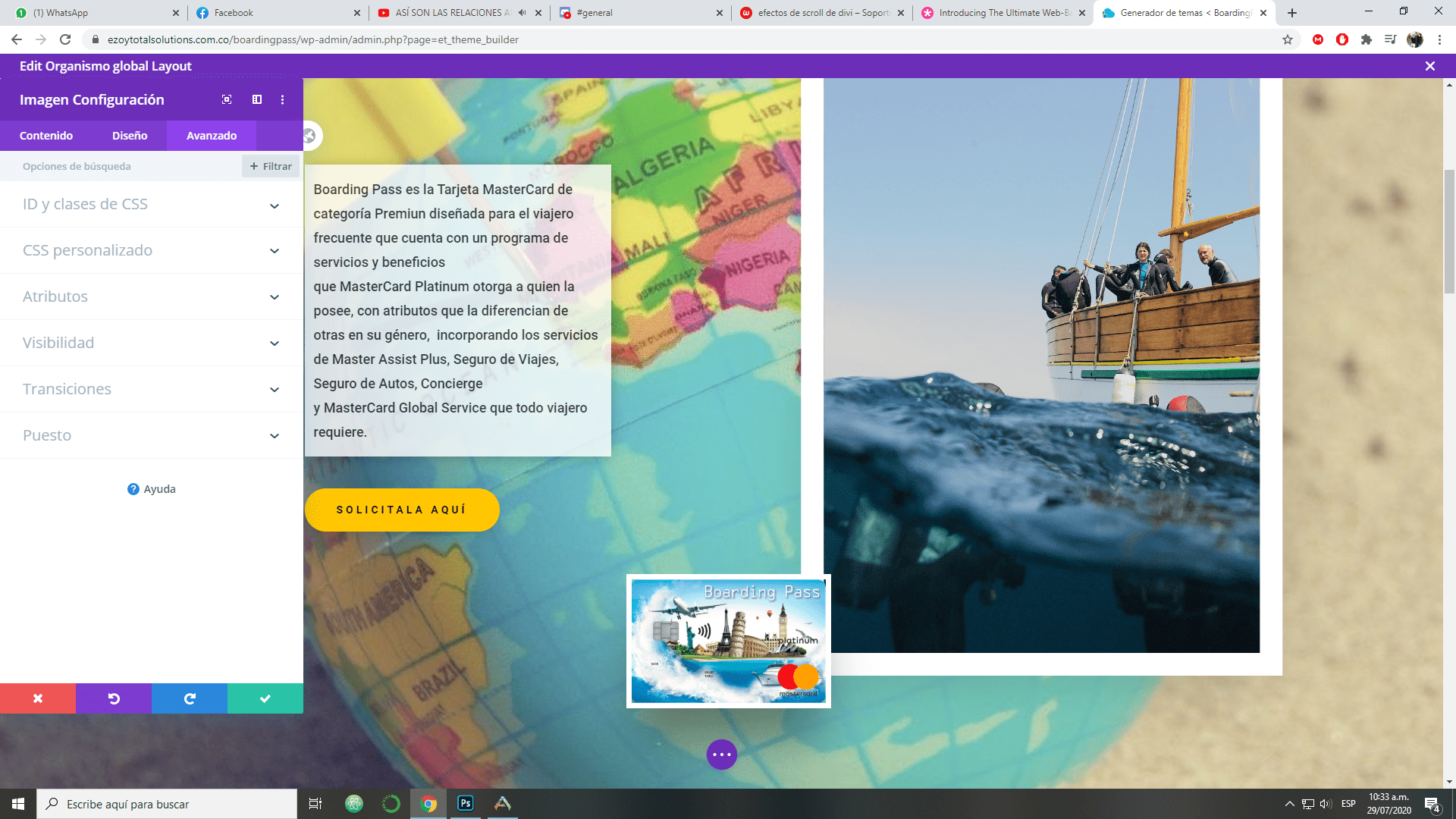Click the browser back arrow

(x=17, y=39)
